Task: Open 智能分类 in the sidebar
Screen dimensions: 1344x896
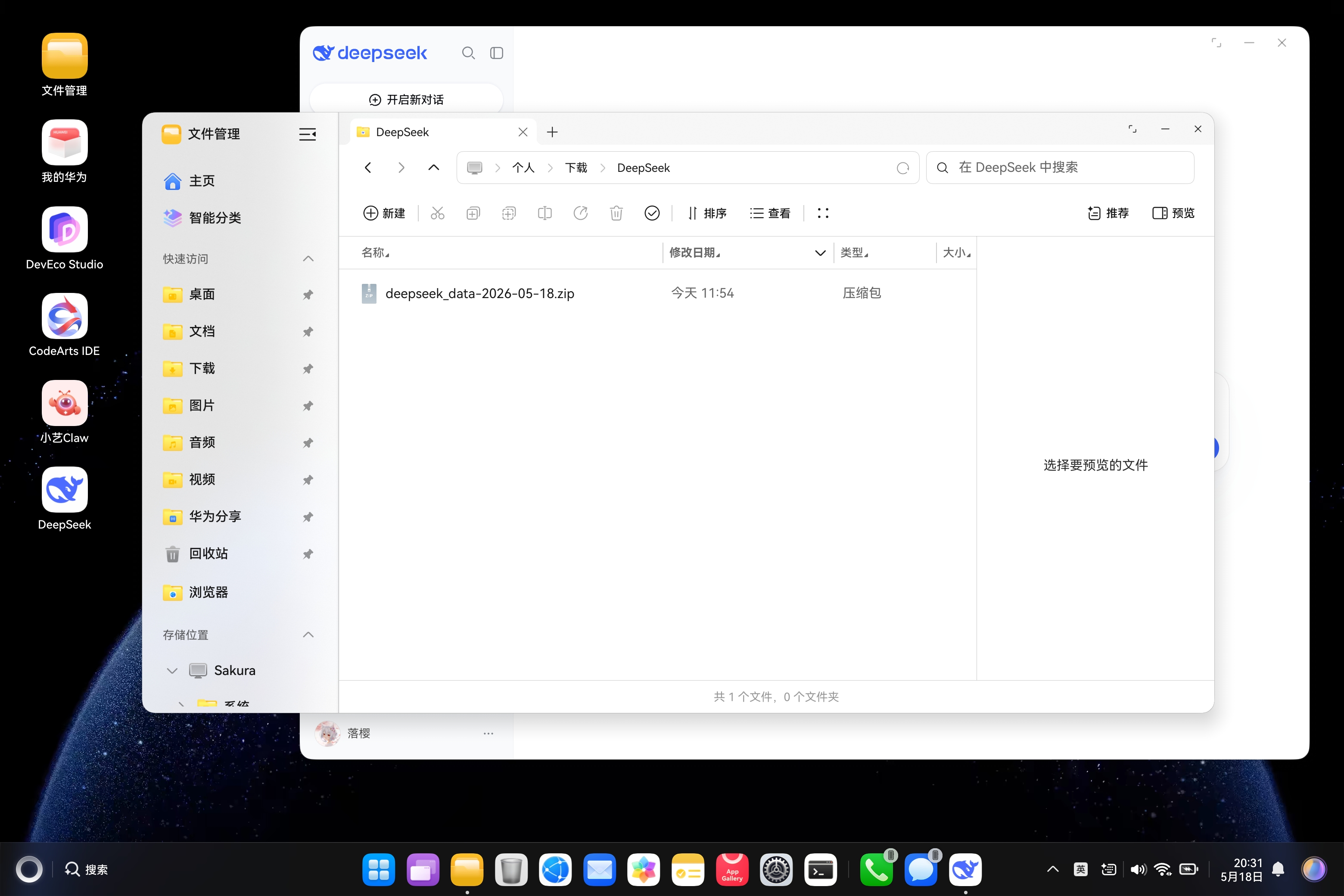Action: pyautogui.click(x=240, y=218)
